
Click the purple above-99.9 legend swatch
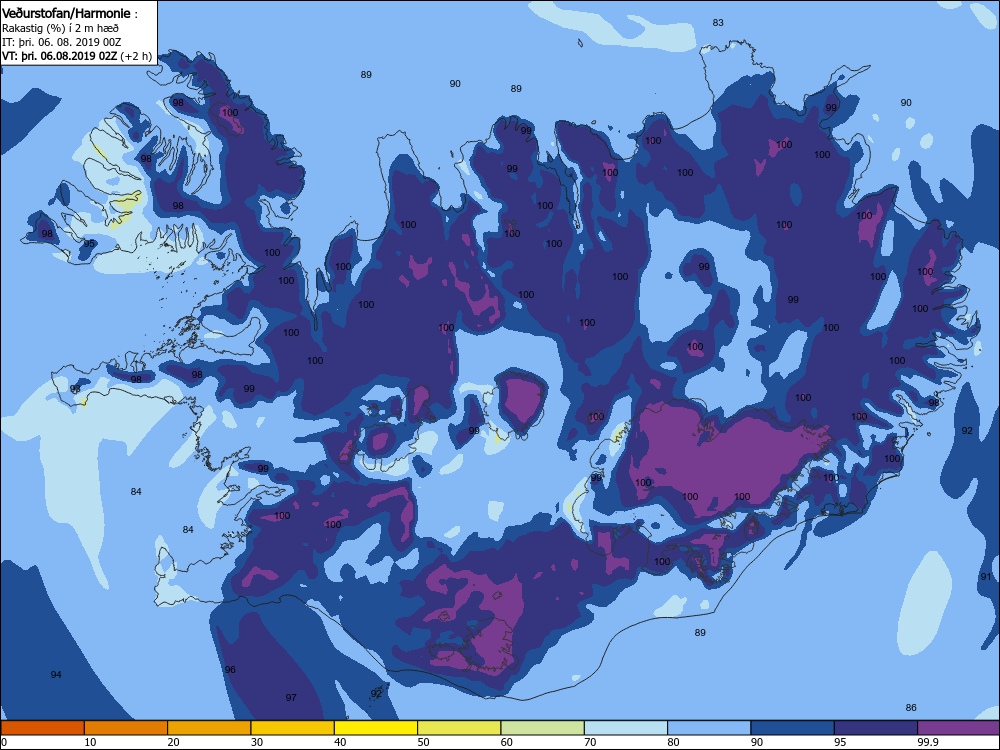click(x=959, y=728)
